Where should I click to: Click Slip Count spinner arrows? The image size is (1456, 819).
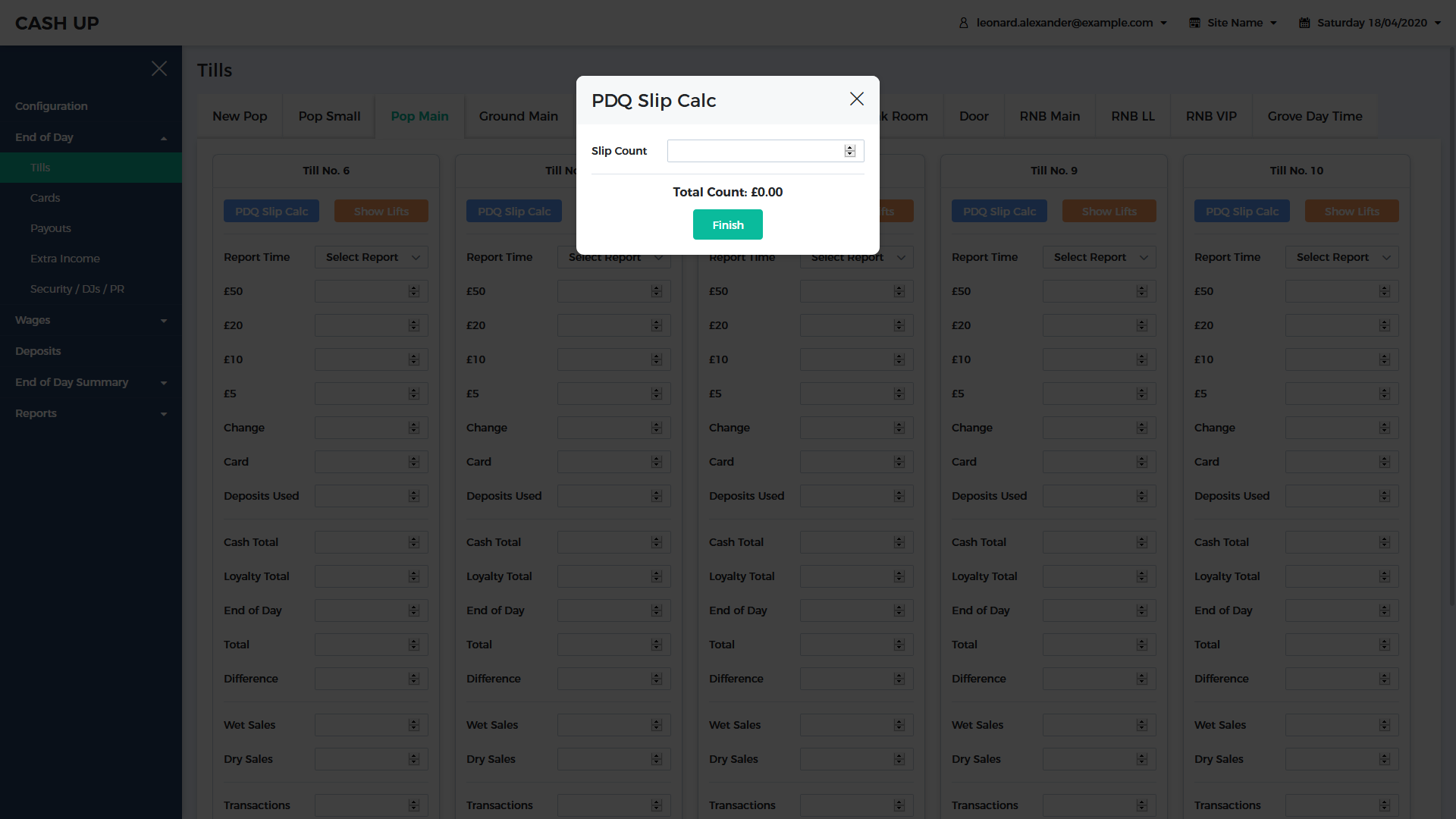click(850, 151)
